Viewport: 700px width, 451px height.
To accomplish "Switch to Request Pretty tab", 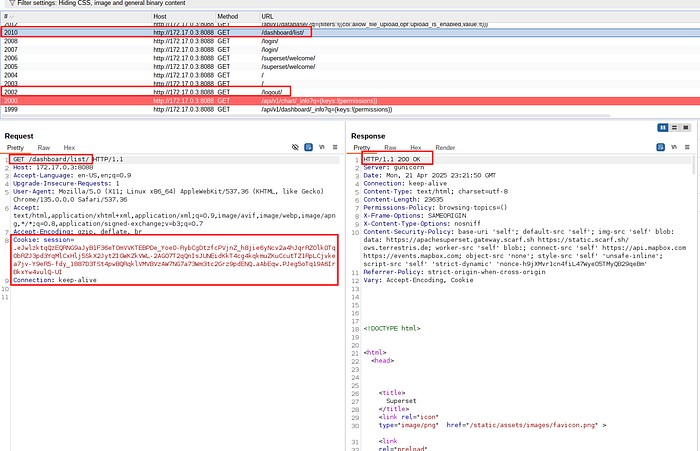I will point(15,148).
